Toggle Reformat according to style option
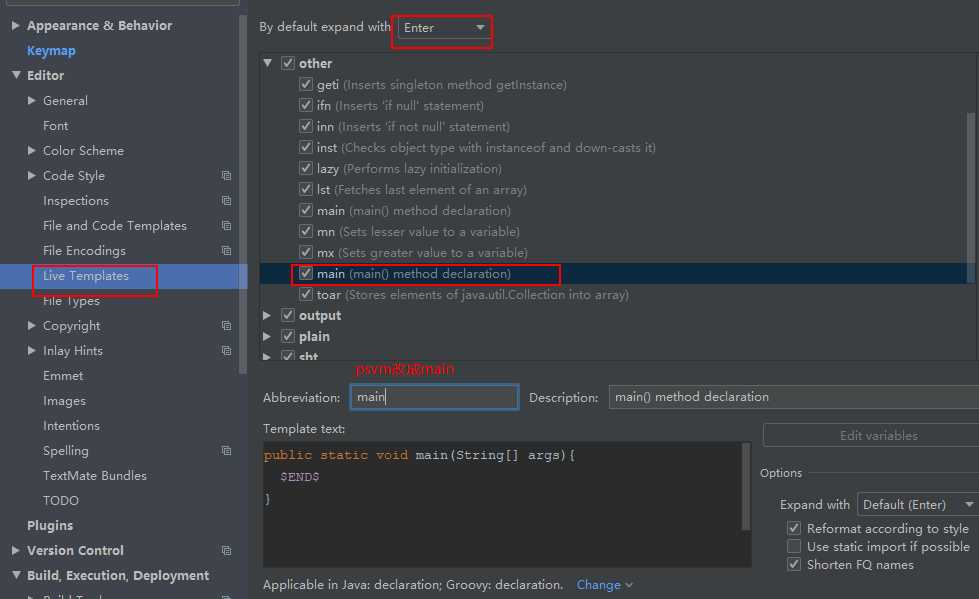Image resolution: width=979 pixels, height=599 pixels. [794, 528]
